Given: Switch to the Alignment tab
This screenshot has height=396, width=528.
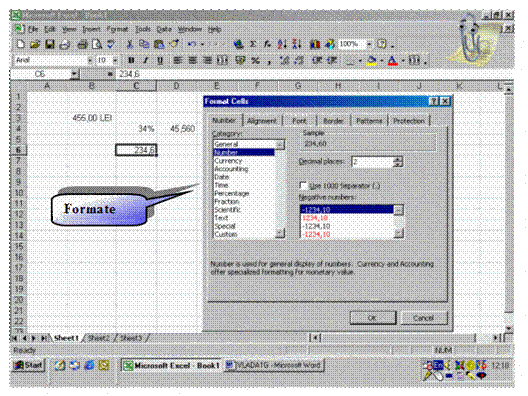Looking at the screenshot, I should point(262,121).
